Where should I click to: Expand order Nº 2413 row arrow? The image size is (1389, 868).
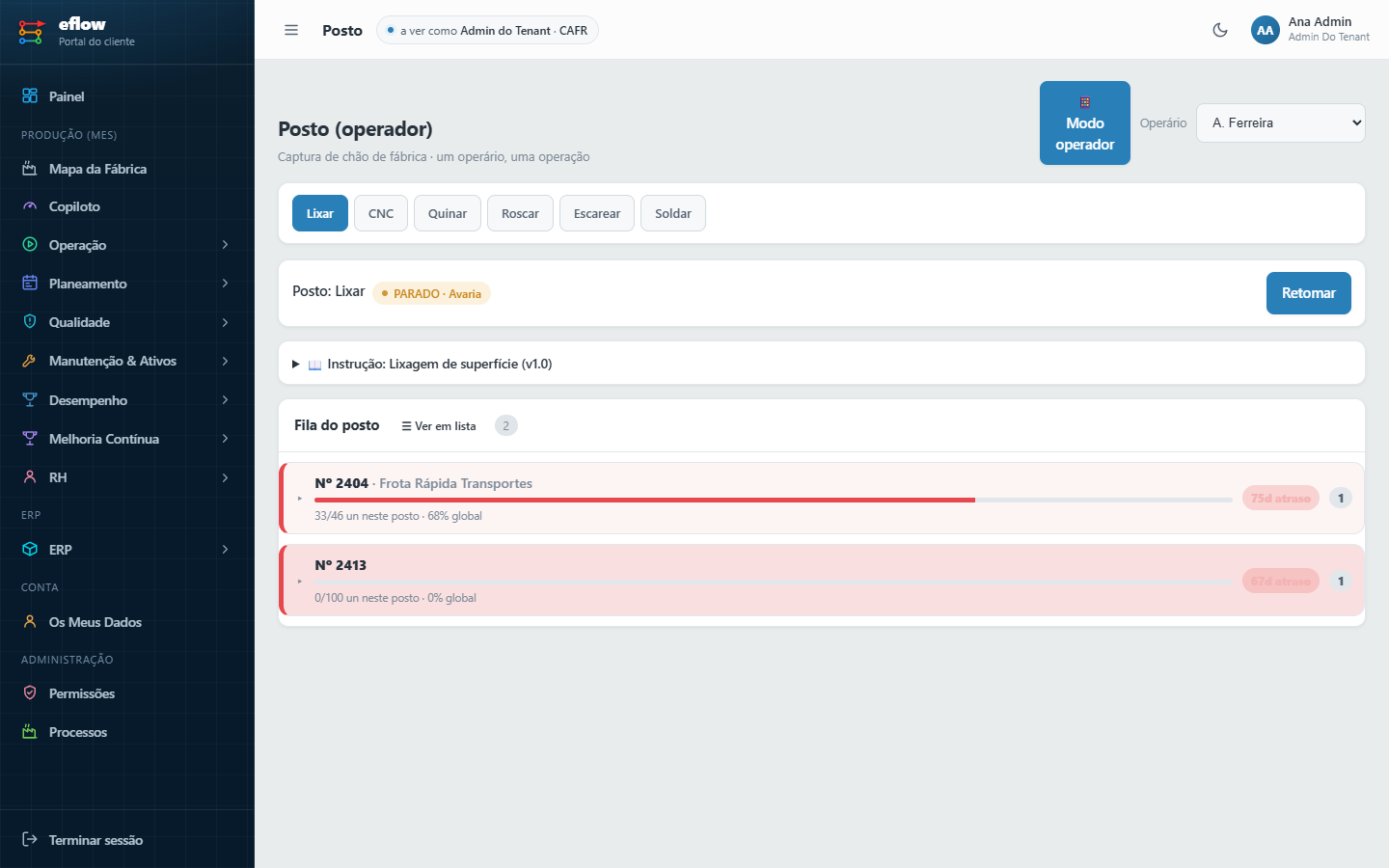tap(300, 581)
